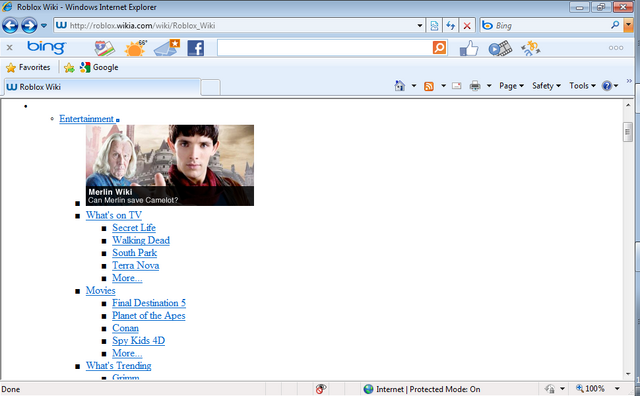
Task: Open a new blank tab
Action: 211,87
